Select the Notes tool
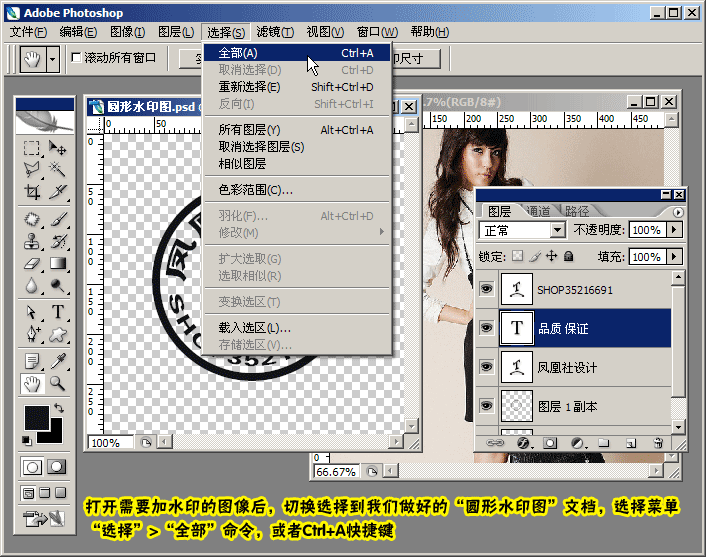Screen dimensions: 706x557 tap(32, 361)
